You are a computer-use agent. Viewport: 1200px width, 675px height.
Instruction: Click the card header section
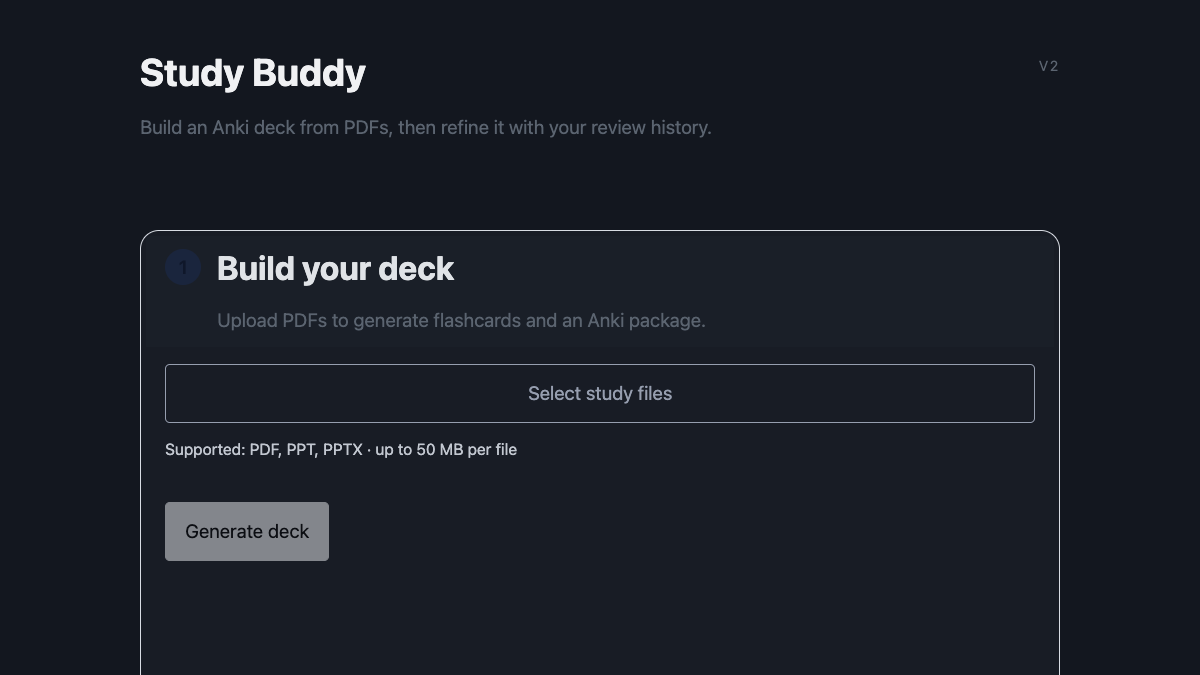tap(600, 289)
